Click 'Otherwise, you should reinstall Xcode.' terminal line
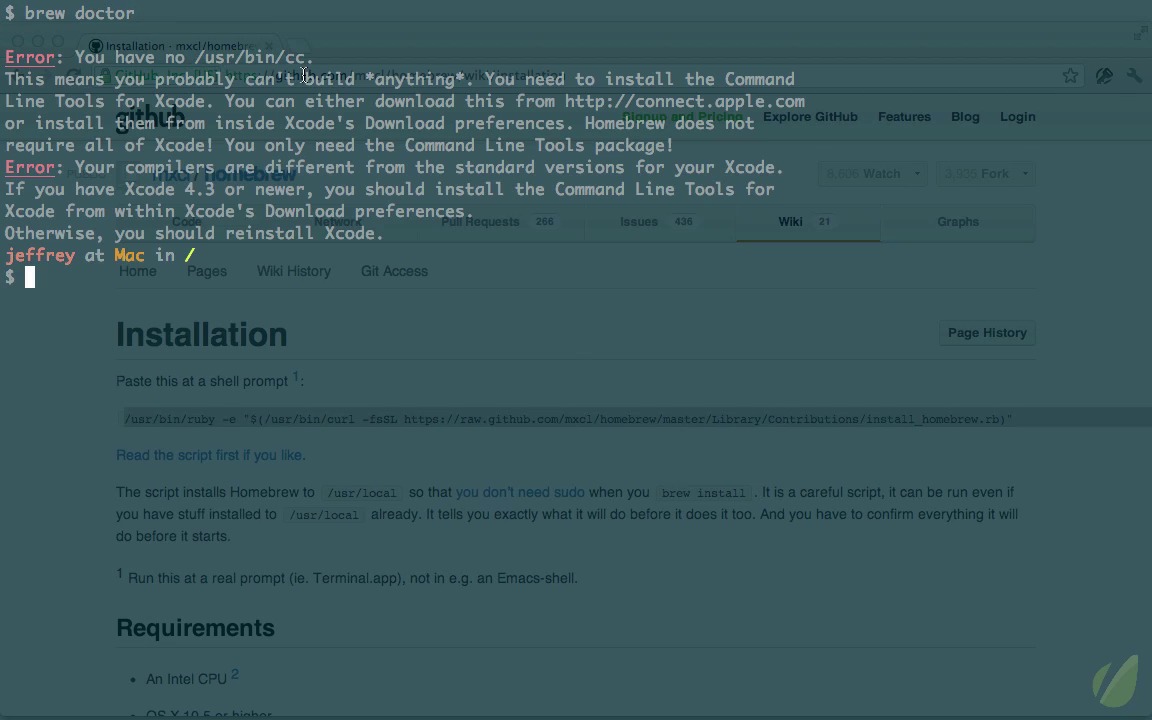1152x720 pixels. tap(194, 234)
